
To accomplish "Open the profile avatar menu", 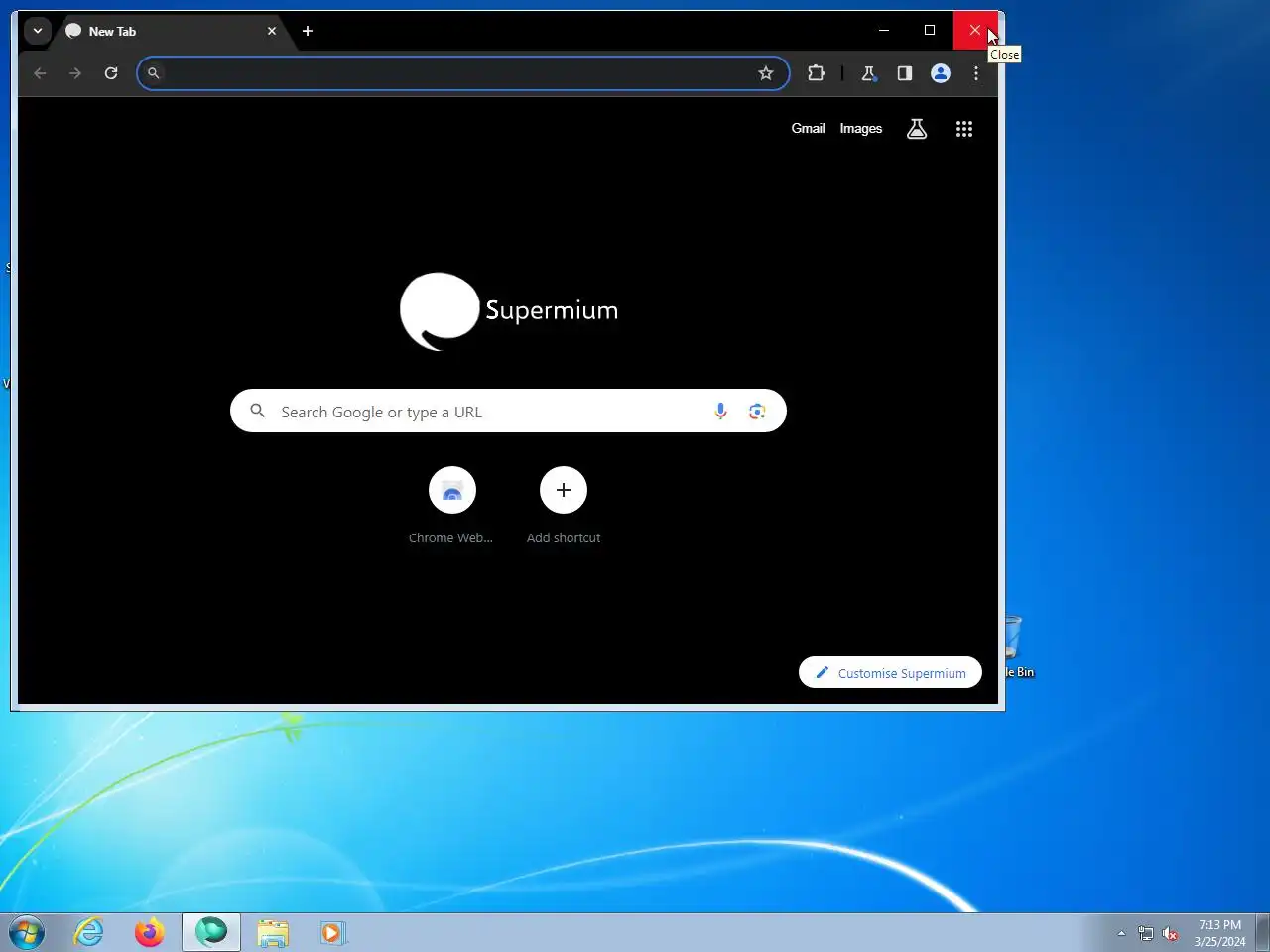I will (x=941, y=73).
